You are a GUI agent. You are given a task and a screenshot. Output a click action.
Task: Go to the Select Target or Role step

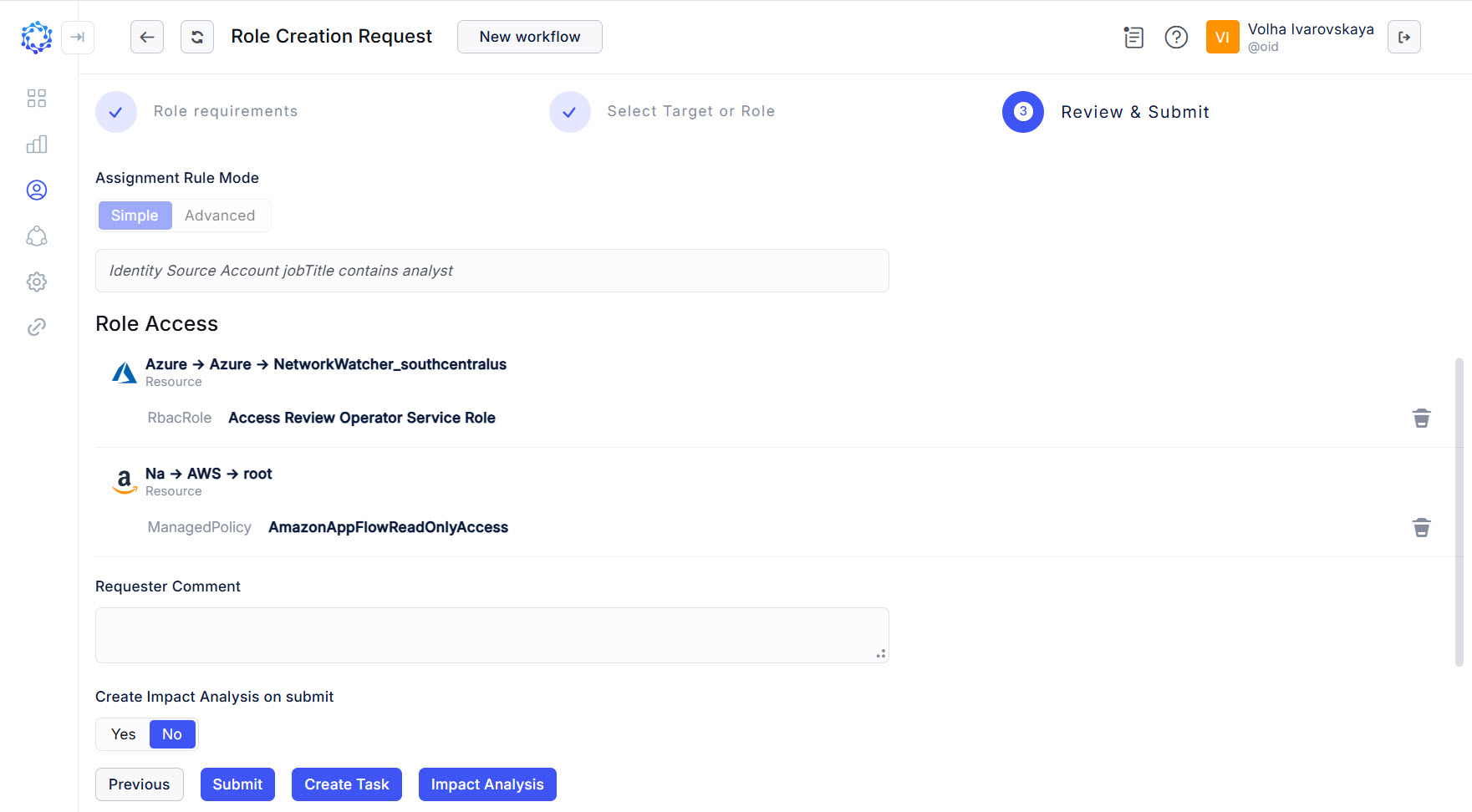click(x=690, y=112)
